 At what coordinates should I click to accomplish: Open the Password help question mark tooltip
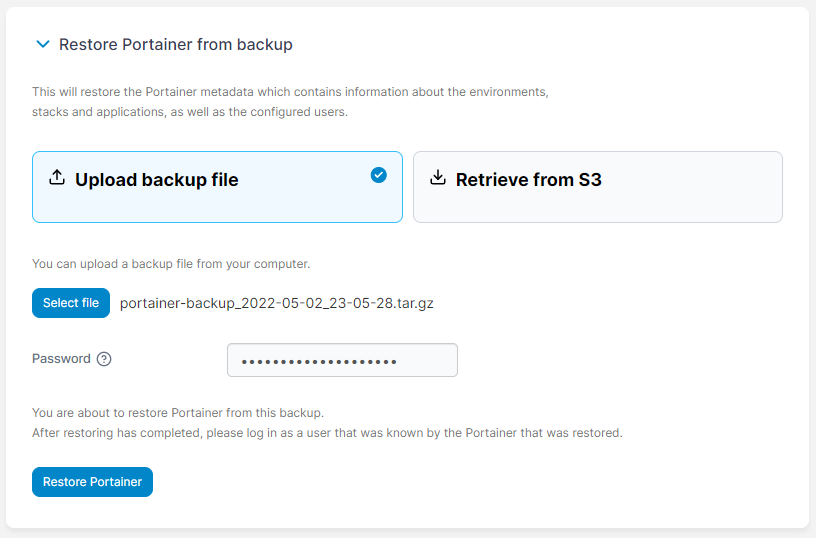104,359
